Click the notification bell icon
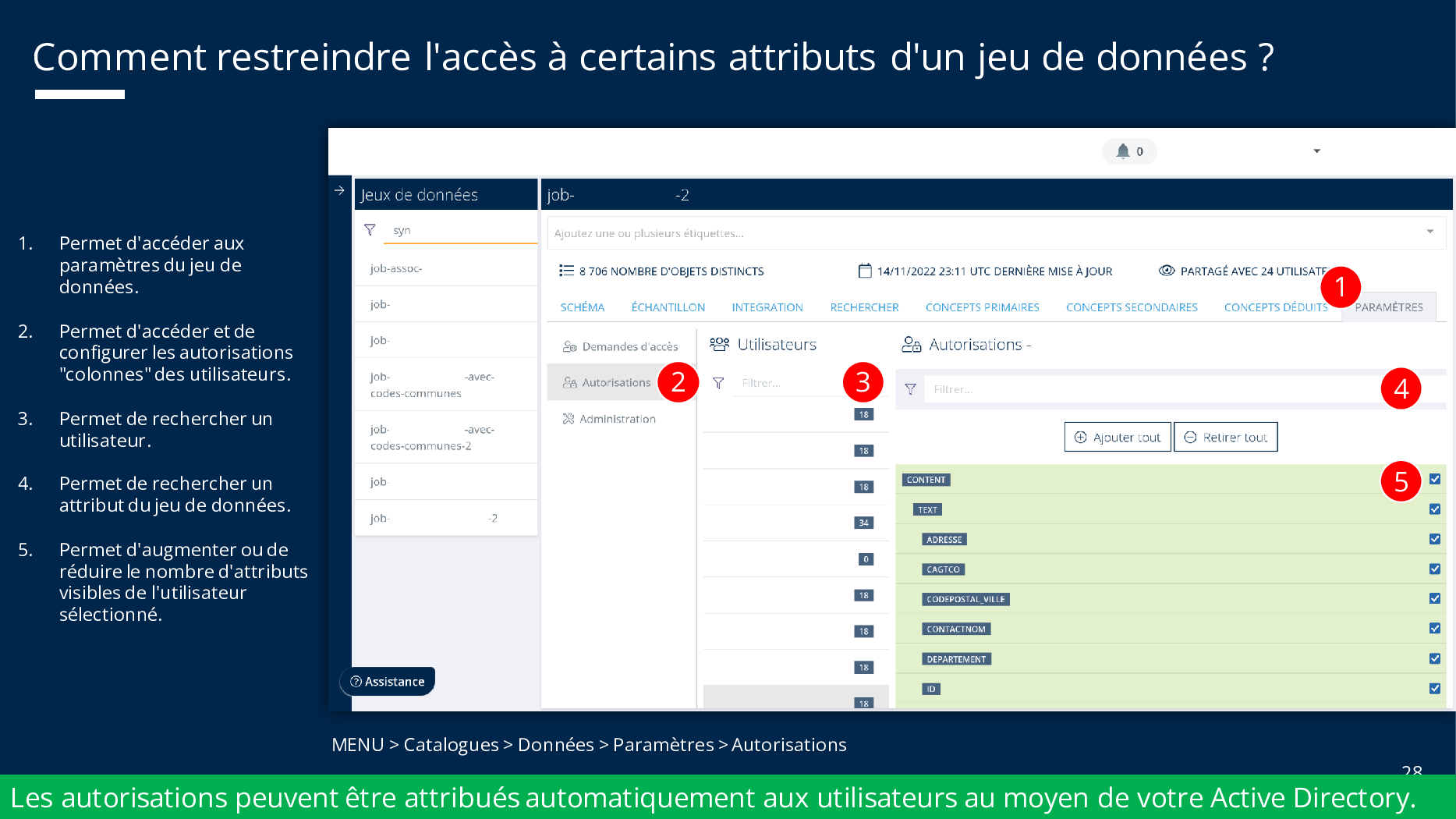 (x=1122, y=151)
